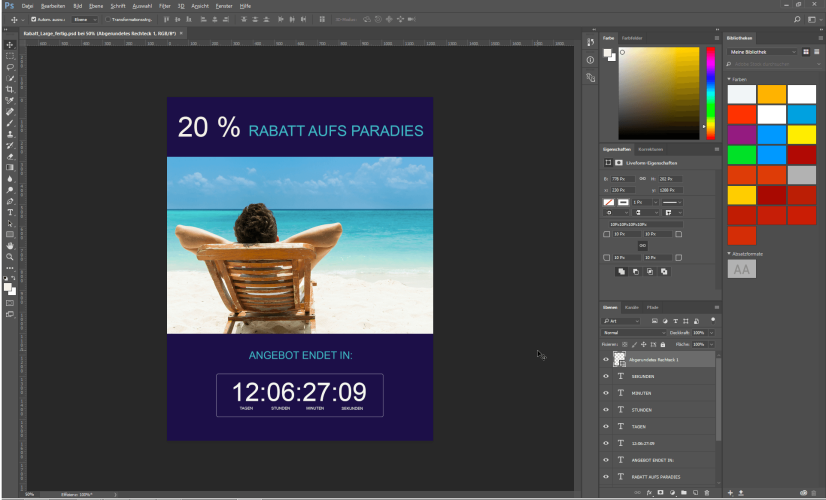Hide the TAGEN layer
Screen dimensions: 826x500
pyautogui.click(x=606, y=426)
